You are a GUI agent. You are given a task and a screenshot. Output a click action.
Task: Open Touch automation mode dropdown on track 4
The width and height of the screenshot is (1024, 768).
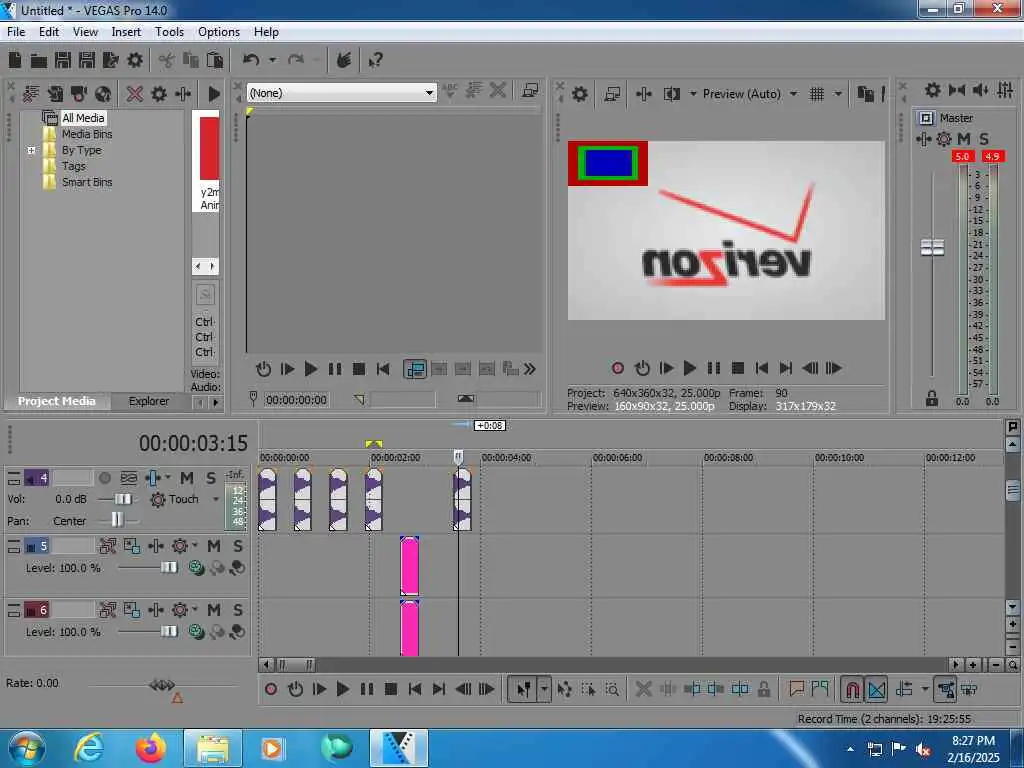click(216, 500)
